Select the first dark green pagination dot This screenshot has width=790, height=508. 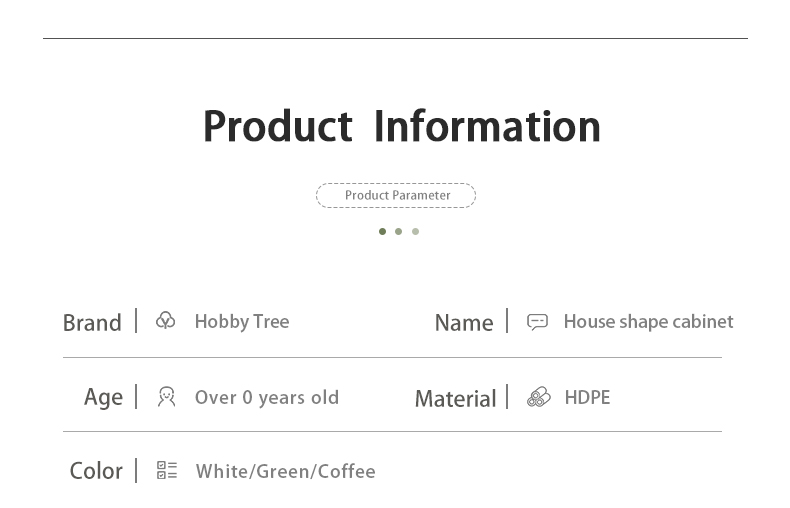[382, 231]
